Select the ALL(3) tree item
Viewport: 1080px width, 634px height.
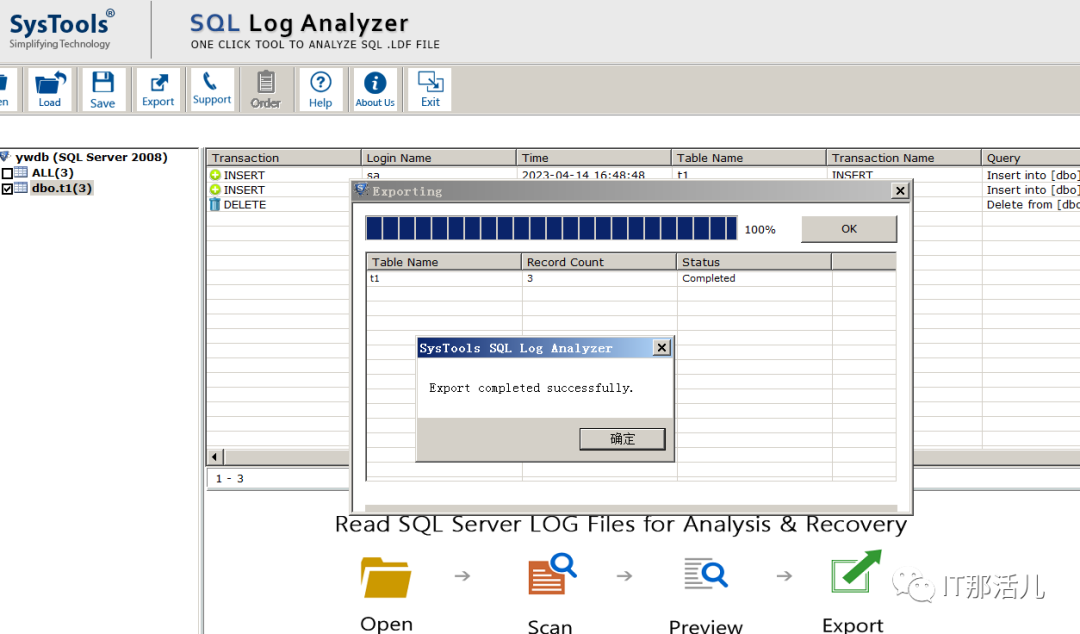pos(52,173)
